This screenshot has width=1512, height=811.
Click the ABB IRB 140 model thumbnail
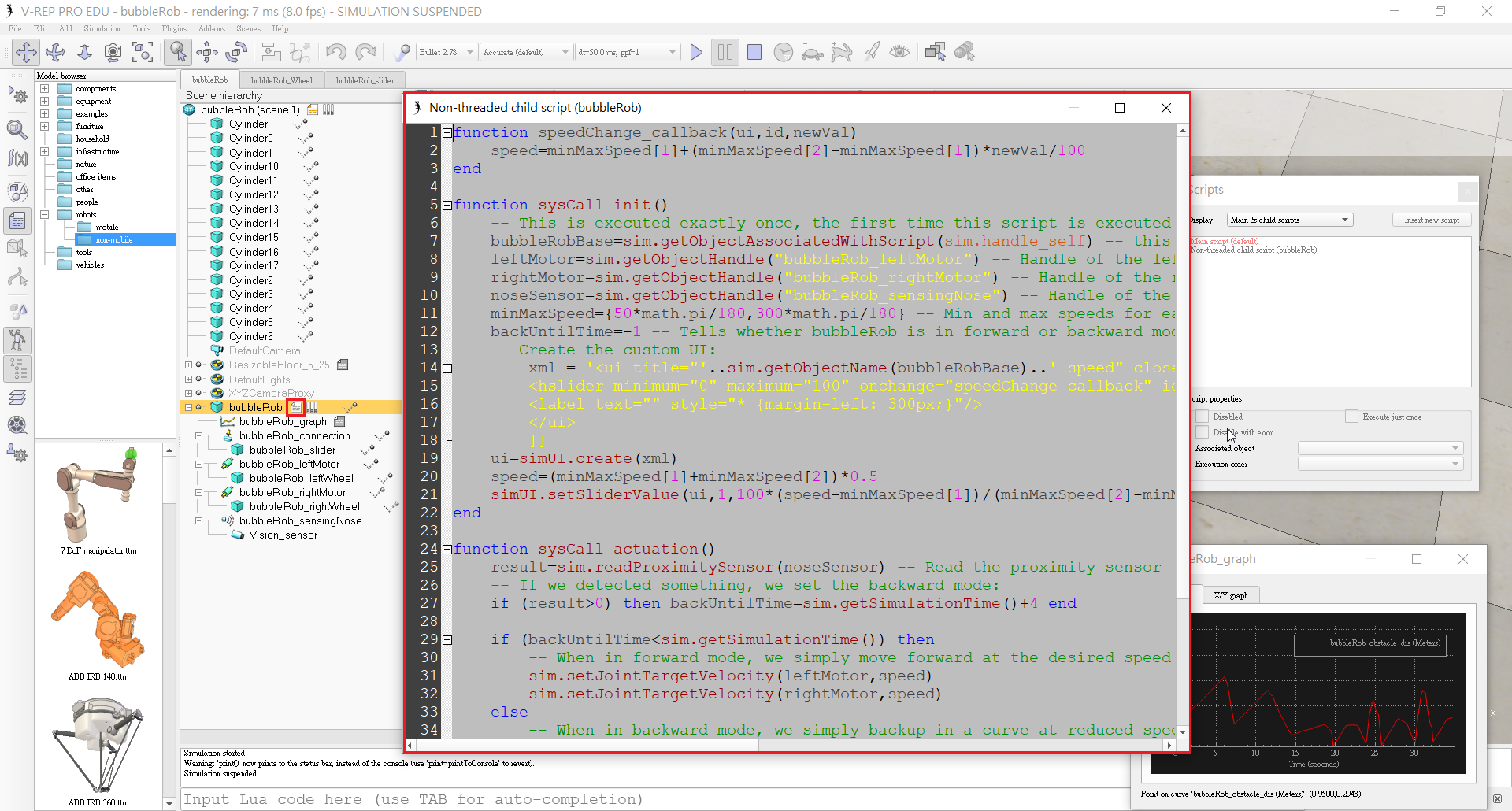pos(98,620)
